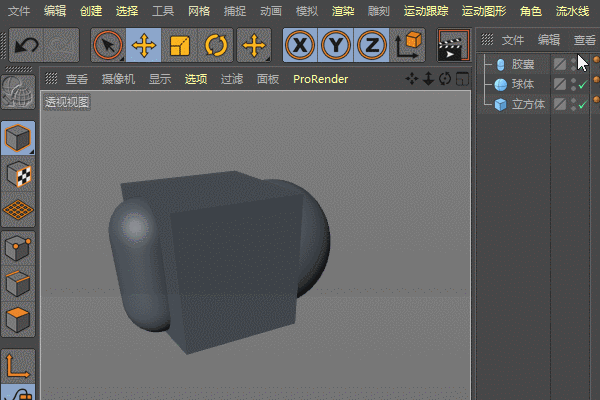
Task: Enable Axis mode L-shaped icon
Action: click(x=18, y=366)
